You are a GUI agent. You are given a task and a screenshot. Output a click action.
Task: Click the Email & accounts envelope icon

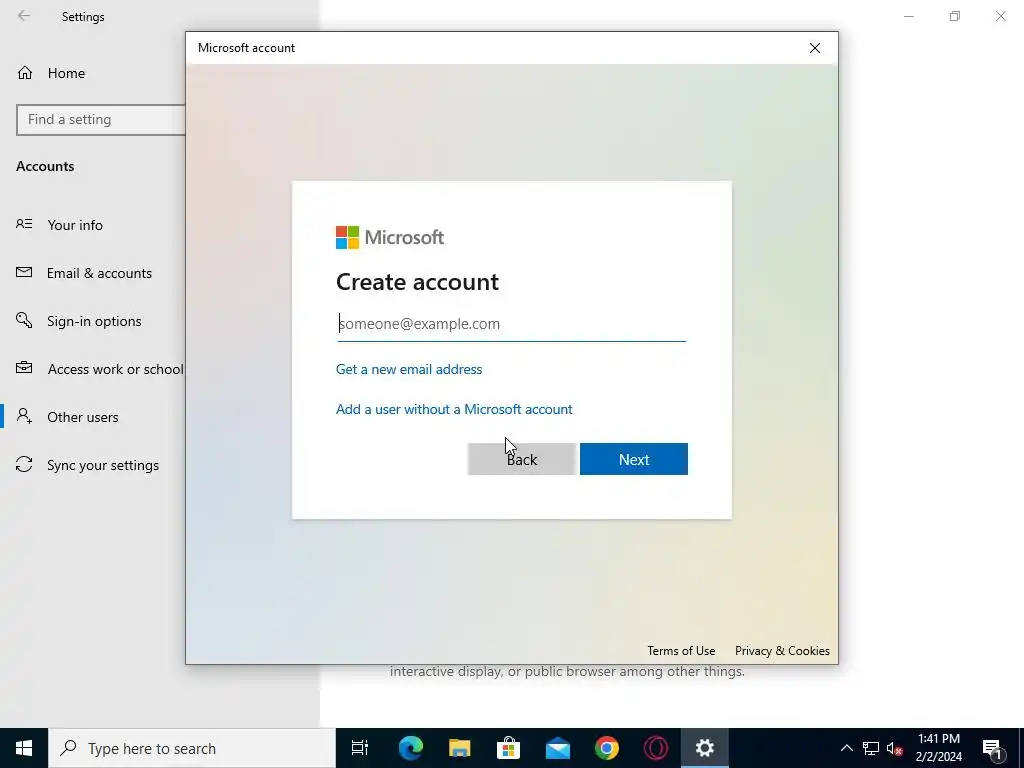(x=24, y=272)
